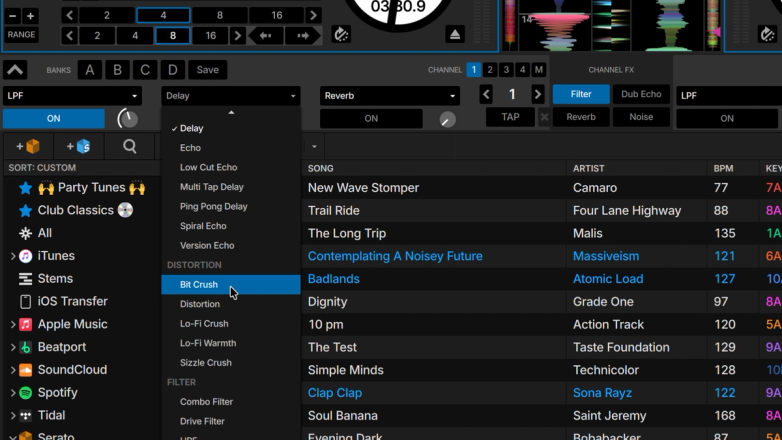Assign FX to channel M
This screenshot has width=782, height=440.
[x=539, y=70]
